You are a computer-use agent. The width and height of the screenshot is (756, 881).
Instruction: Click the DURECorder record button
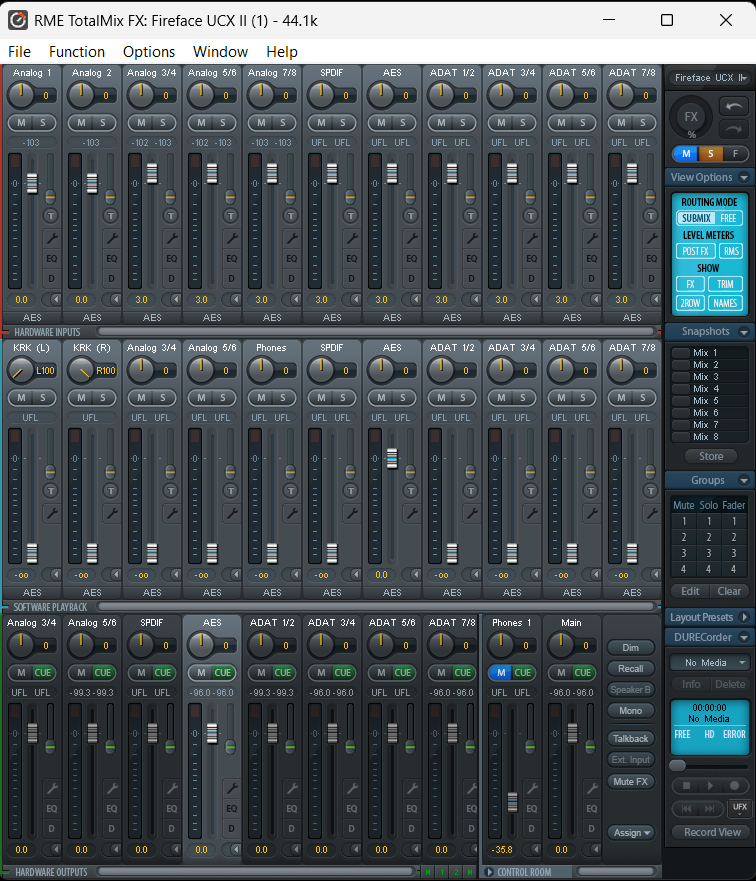click(x=734, y=785)
